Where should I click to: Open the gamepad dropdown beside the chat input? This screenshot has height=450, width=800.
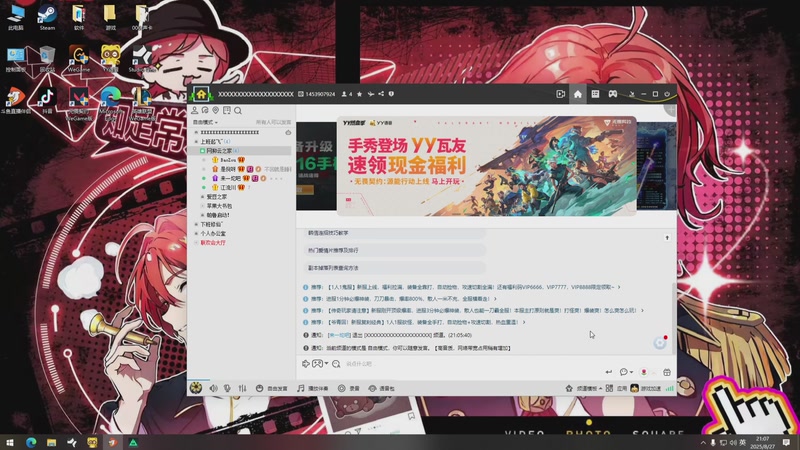point(320,364)
